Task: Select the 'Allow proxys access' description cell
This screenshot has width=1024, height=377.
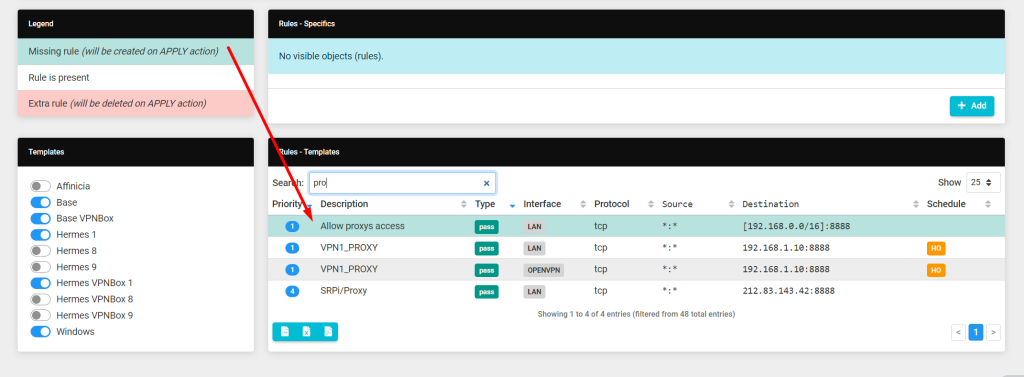Action: coord(362,226)
